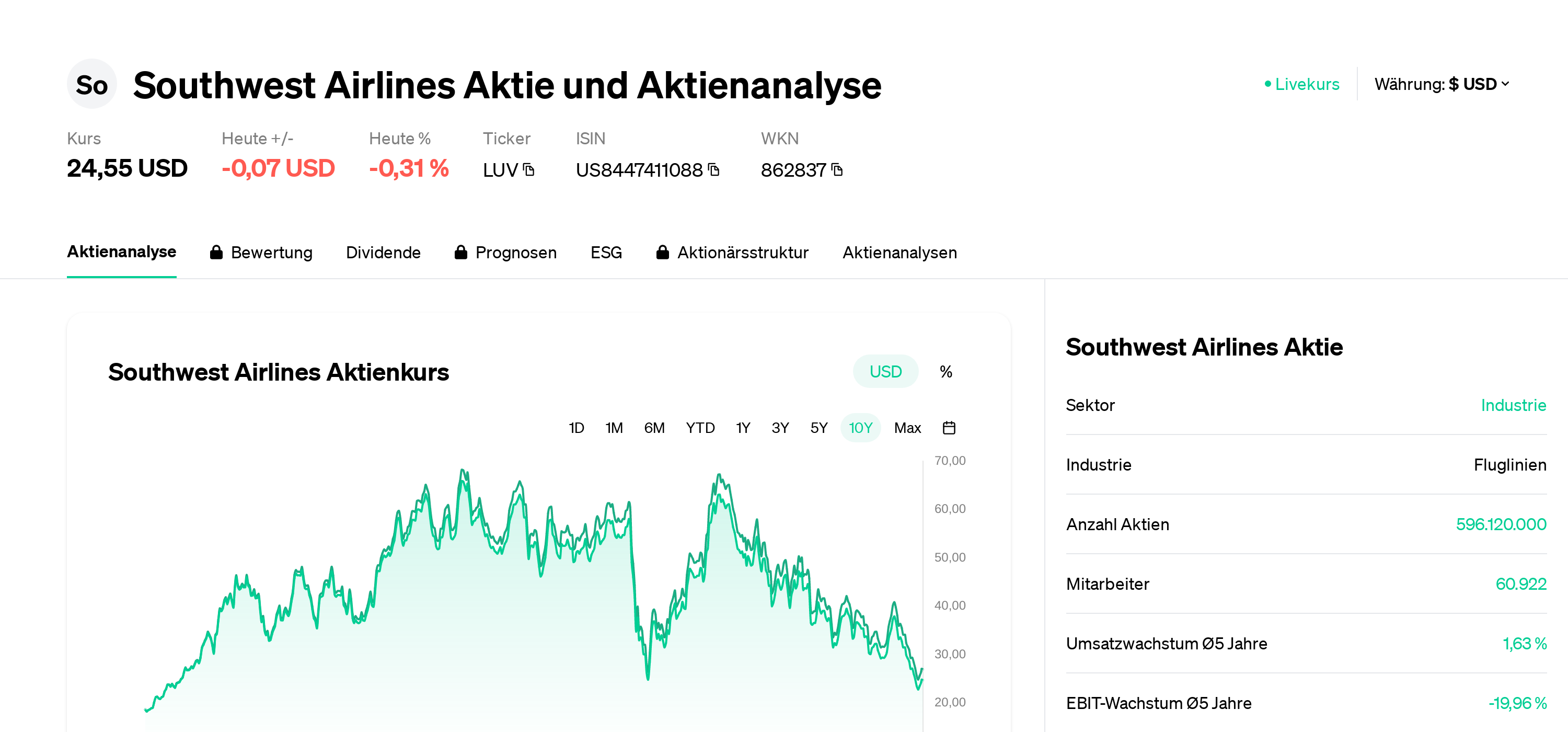Select the 1Y chart range
This screenshot has width=1568, height=732.
point(743,428)
